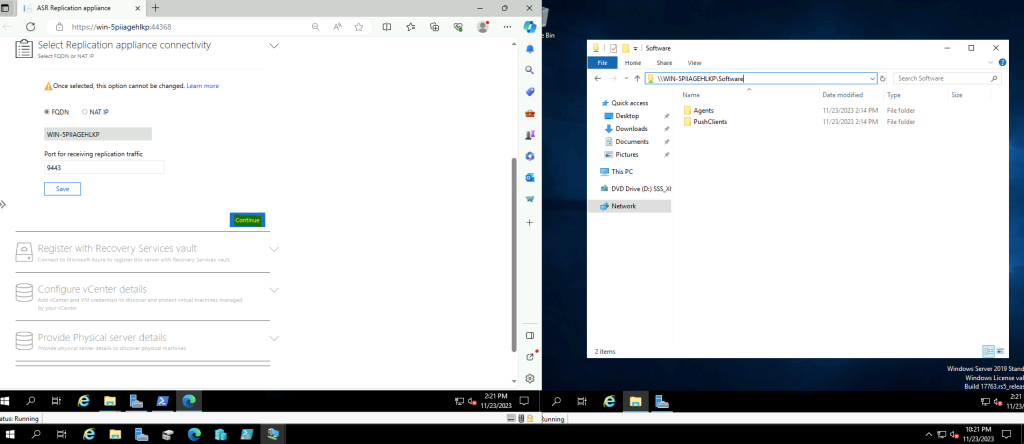
Task: Open Drop paper plane icon in sidebar
Action: pos(530,199)
